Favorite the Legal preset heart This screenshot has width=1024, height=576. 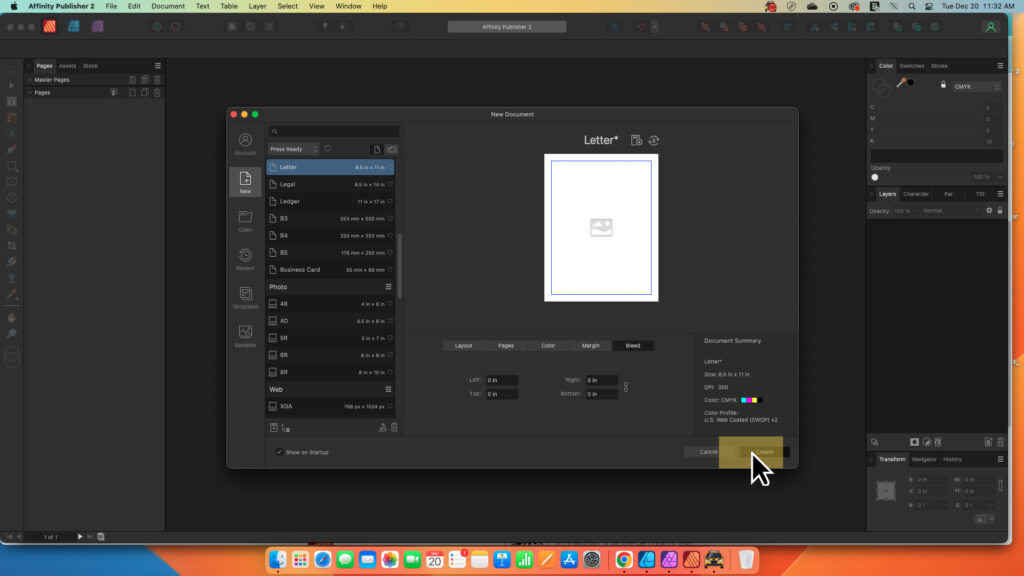tap(390, 184)
